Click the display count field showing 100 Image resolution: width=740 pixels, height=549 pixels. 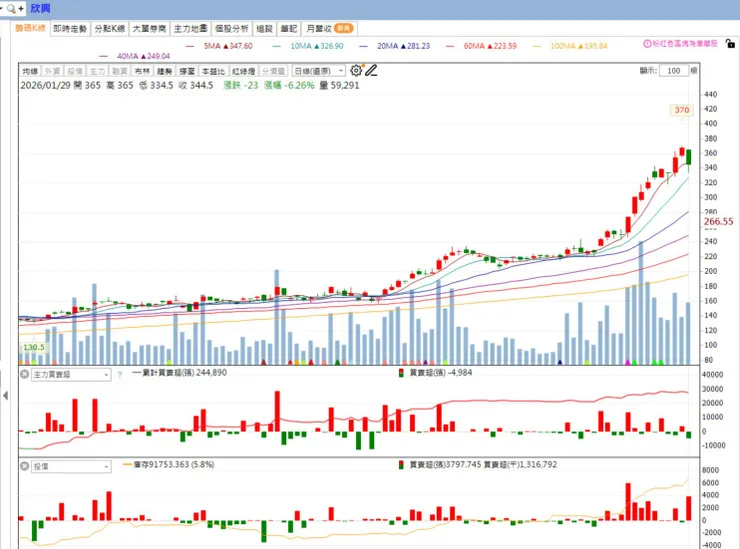click(674, 71)
